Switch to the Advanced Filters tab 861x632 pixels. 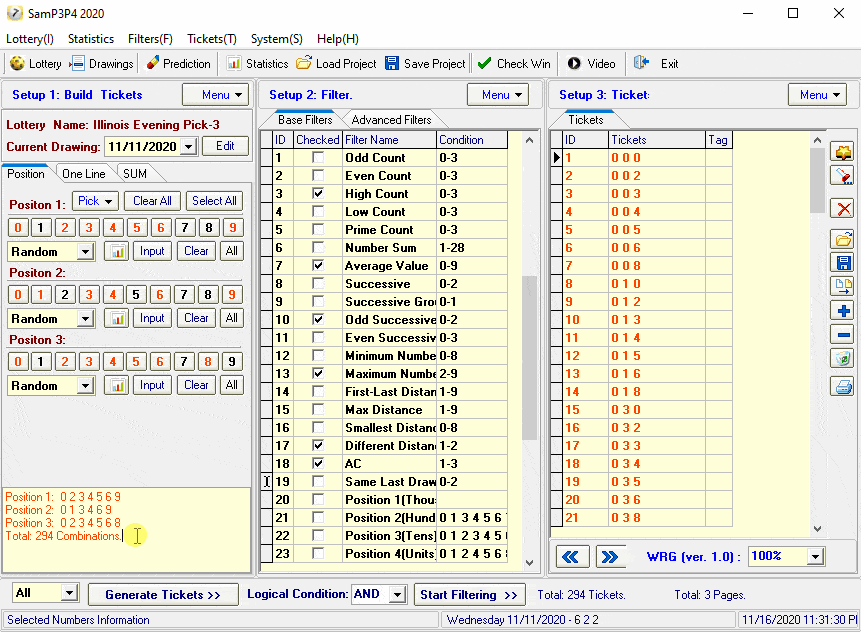tap(391, 120)
